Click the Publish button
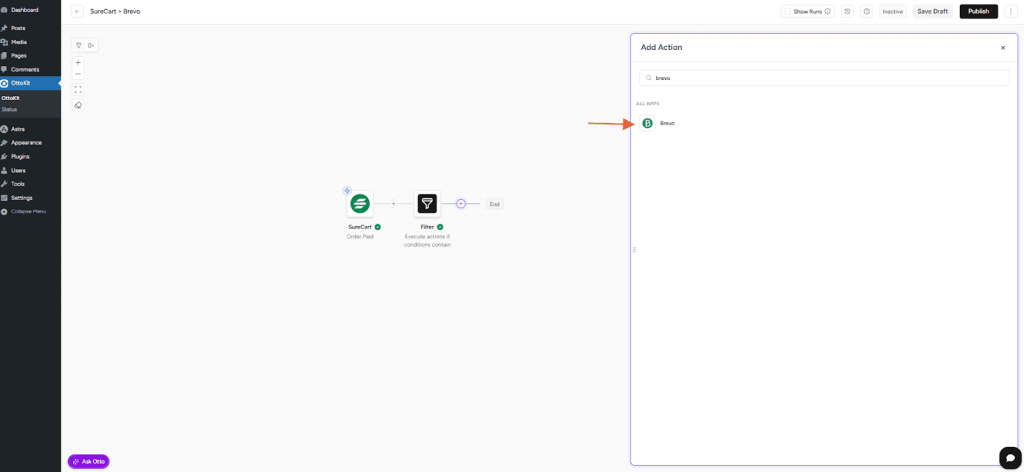Screen dimensions: 1024x472 coord(978,11)
